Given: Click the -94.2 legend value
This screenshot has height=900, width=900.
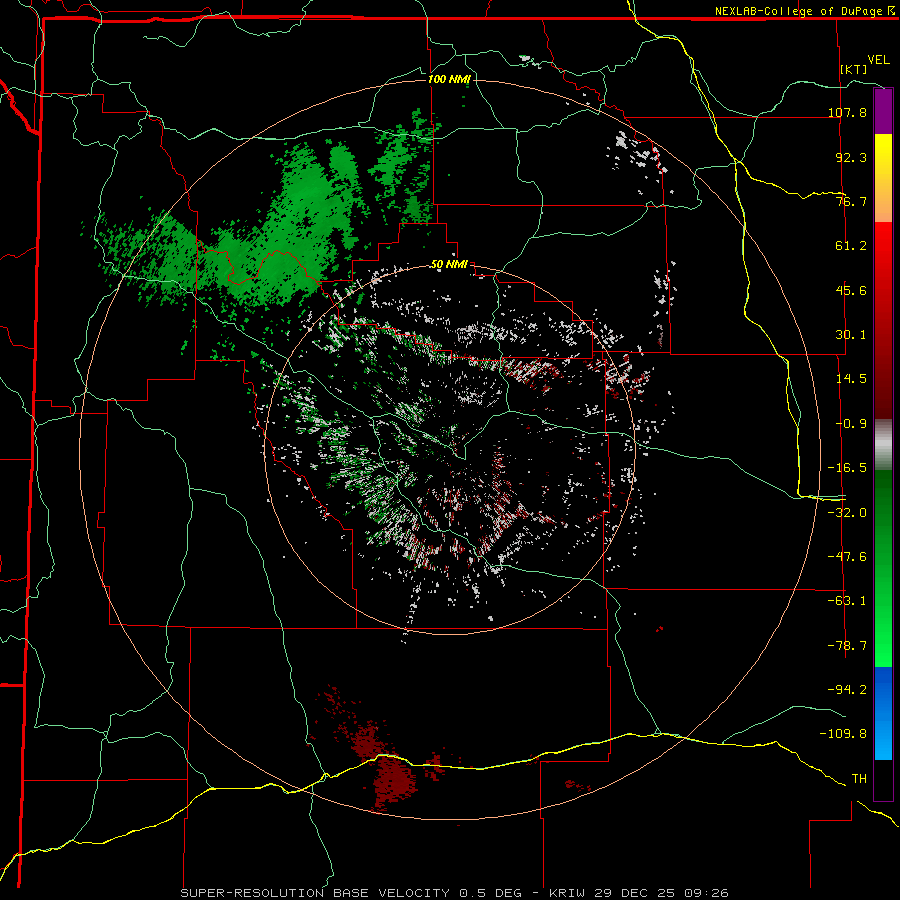Looking at the screenshot, I should click(848, 689).
